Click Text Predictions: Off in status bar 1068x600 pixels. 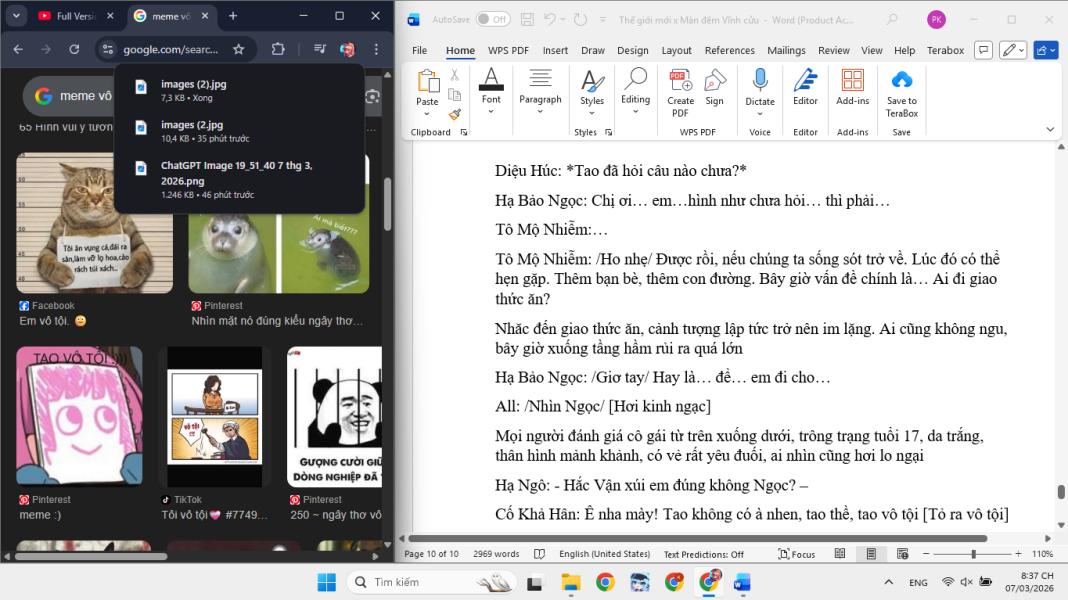click(704, 554)
